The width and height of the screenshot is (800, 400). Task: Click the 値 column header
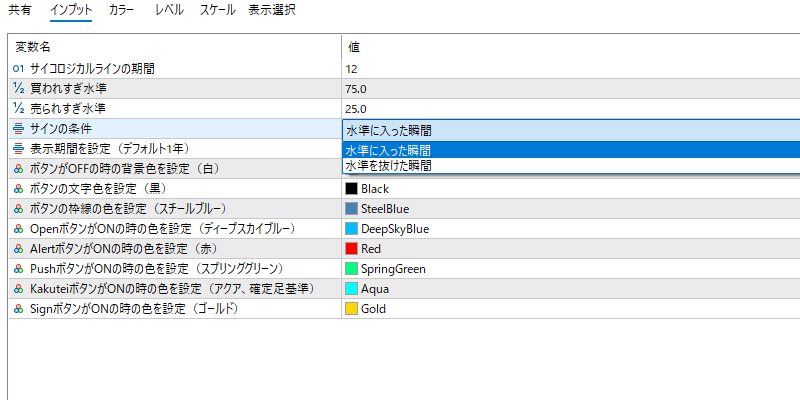click(x=354, y=47)
